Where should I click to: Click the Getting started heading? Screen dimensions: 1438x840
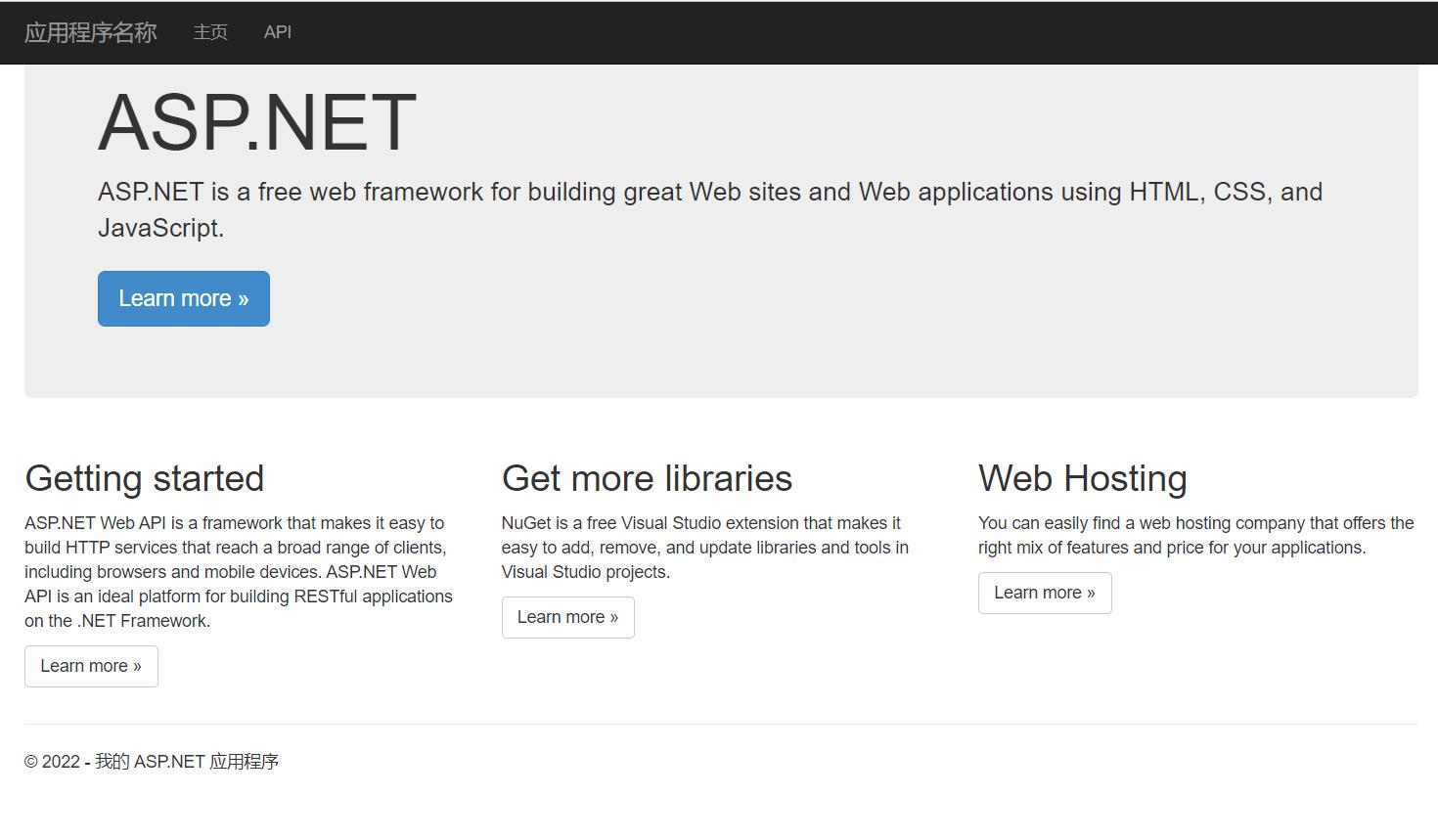coord(145,478)
